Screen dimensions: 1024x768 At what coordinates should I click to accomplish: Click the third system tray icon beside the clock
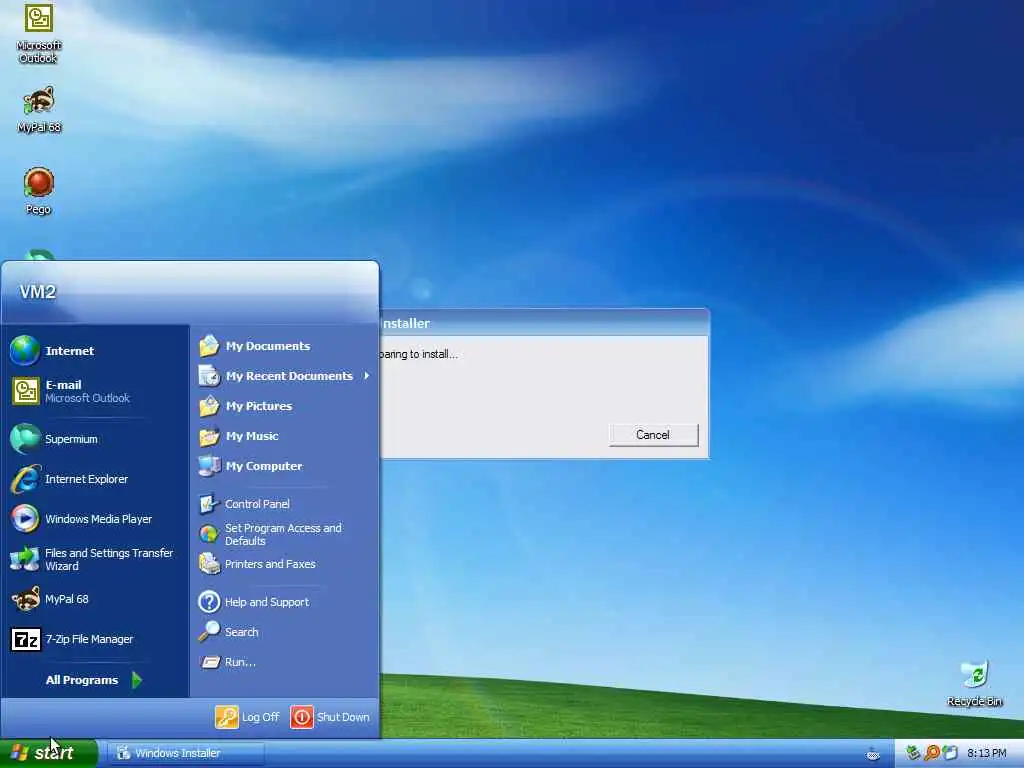950,753
